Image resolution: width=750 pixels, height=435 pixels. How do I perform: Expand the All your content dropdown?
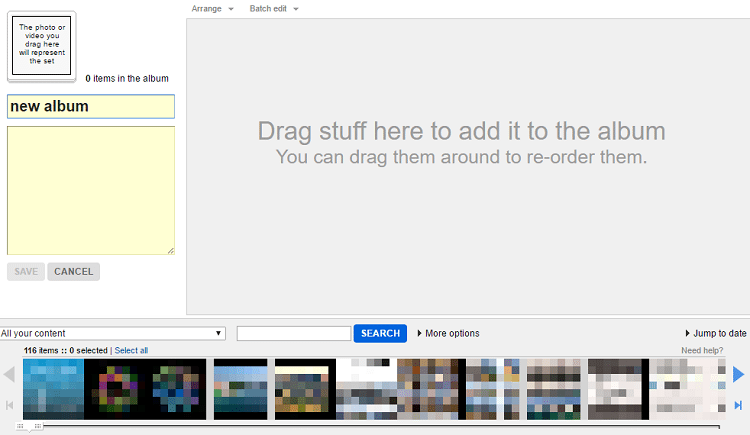(x=113, y=333)
